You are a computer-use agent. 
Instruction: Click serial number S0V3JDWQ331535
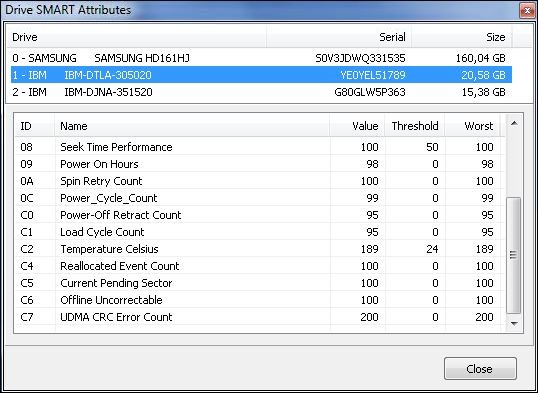[360, 58]
